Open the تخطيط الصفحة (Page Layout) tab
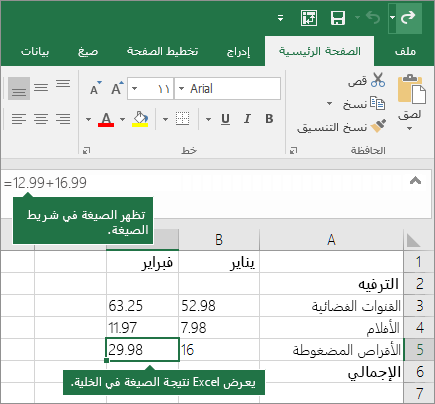Image resolution: width=435 pixels, height=404 pixels. coord(162,52)
